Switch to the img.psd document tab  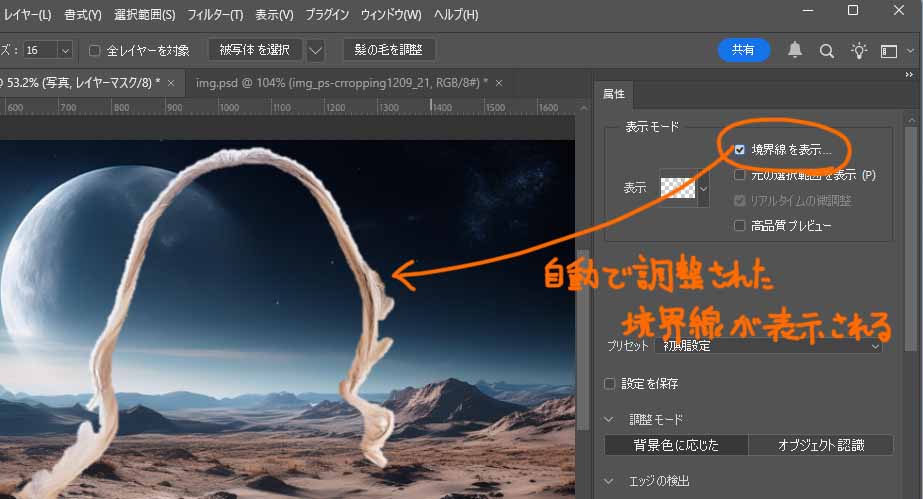pyautogui.click(x=340, y=82)
